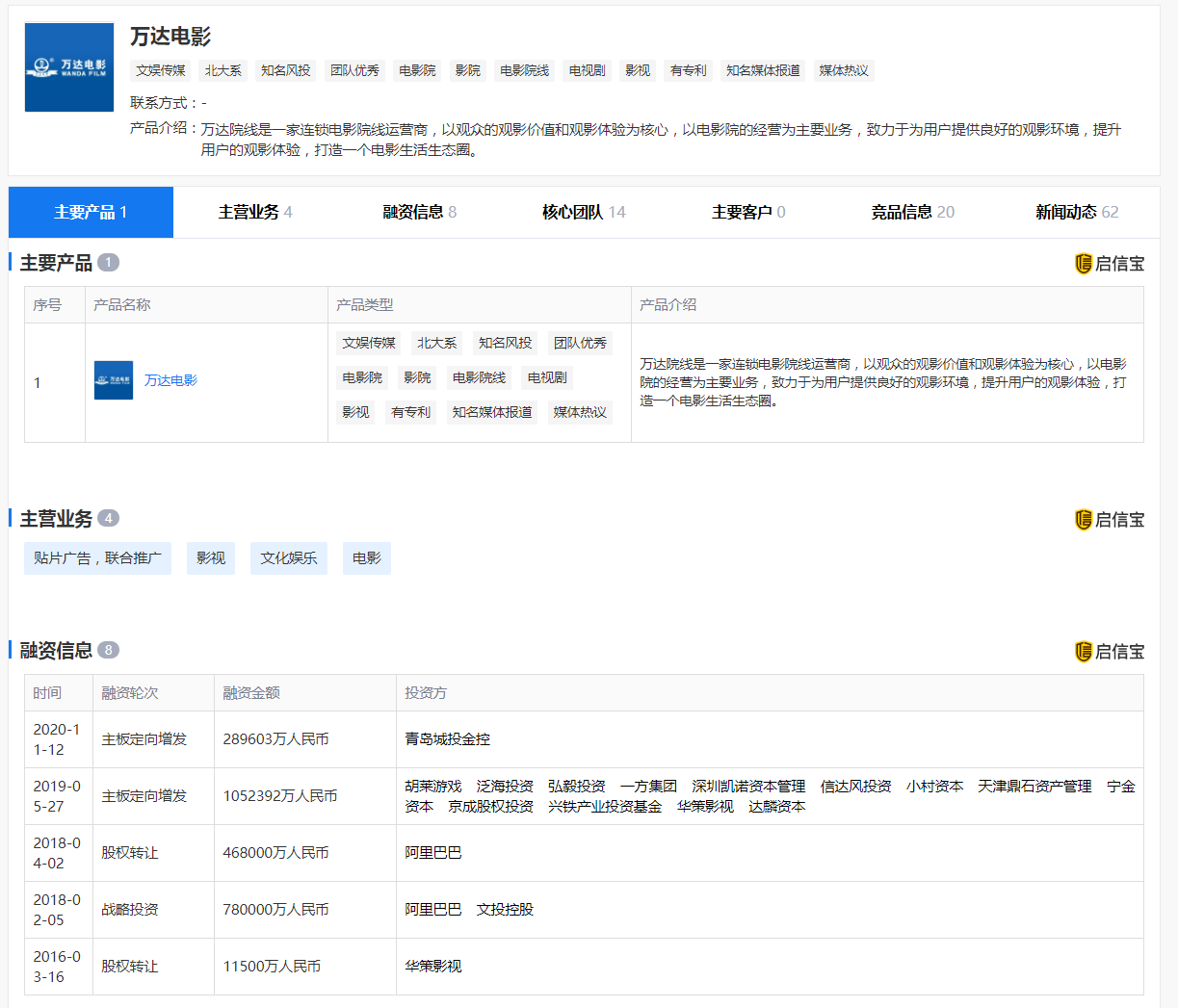The width and height of the screenshot is (1178, 1008).
Task: Open the 主营业务 tab
Action: click(255, 212)
